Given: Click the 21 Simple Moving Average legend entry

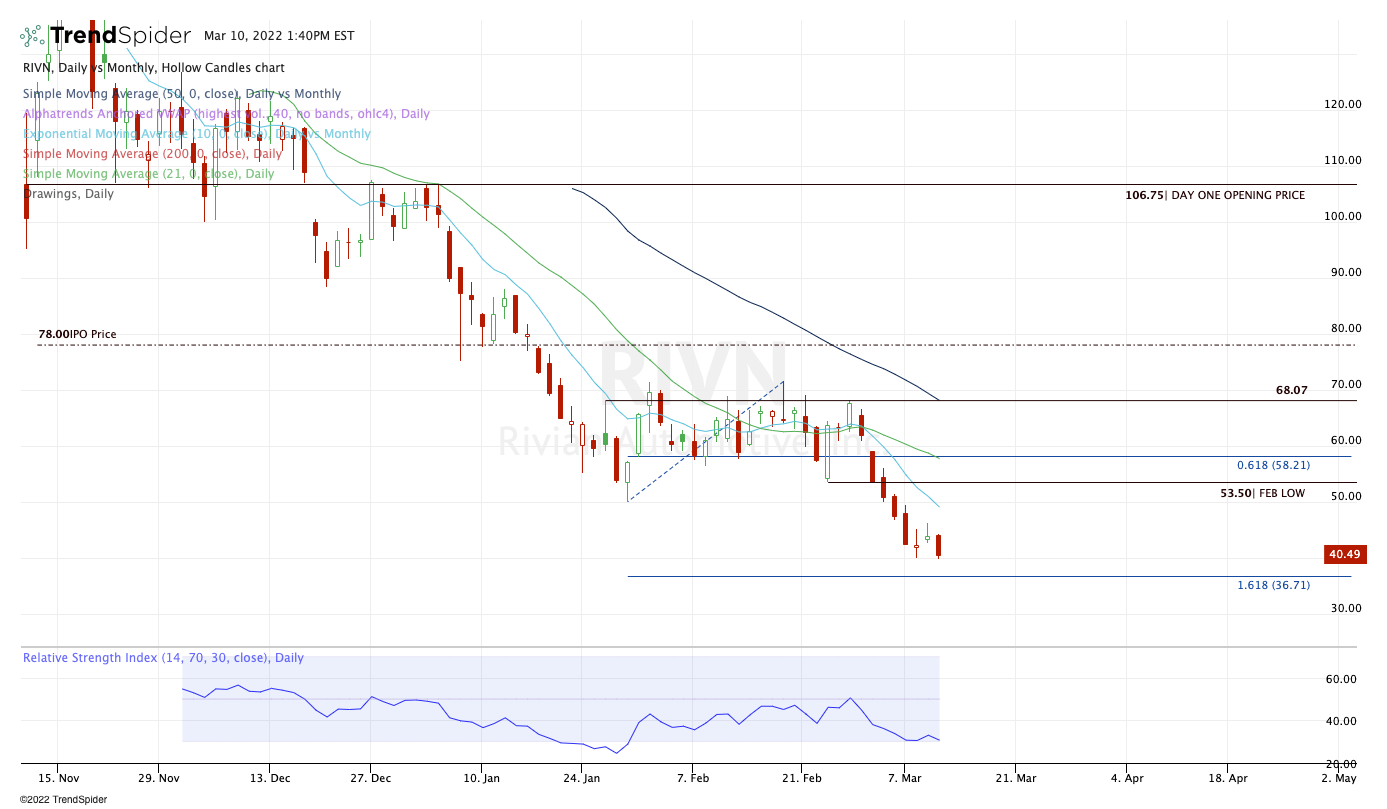Looking at the screenshot, I should (x=148, y=174).
